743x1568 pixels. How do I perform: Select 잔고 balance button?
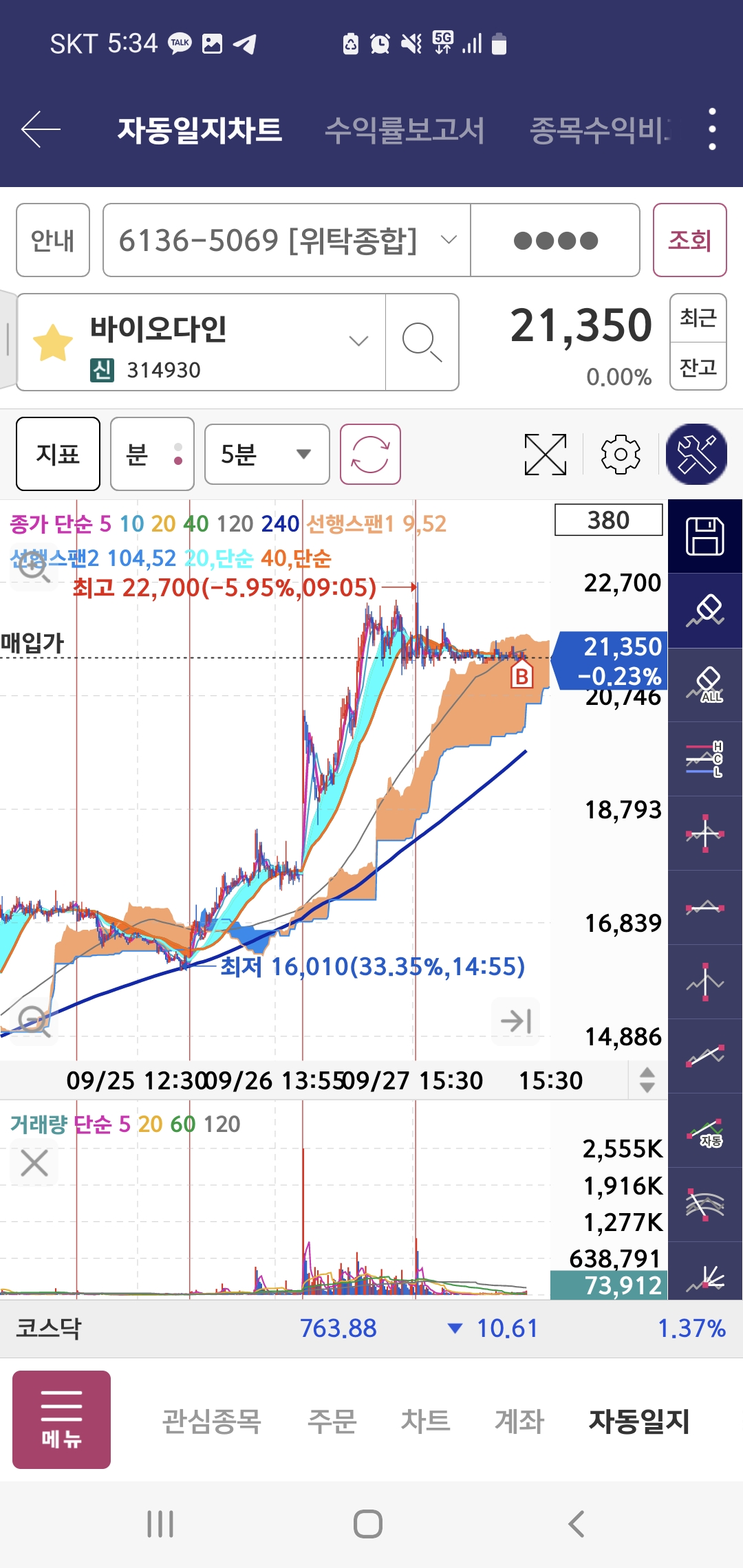click(x=698, y=367)
